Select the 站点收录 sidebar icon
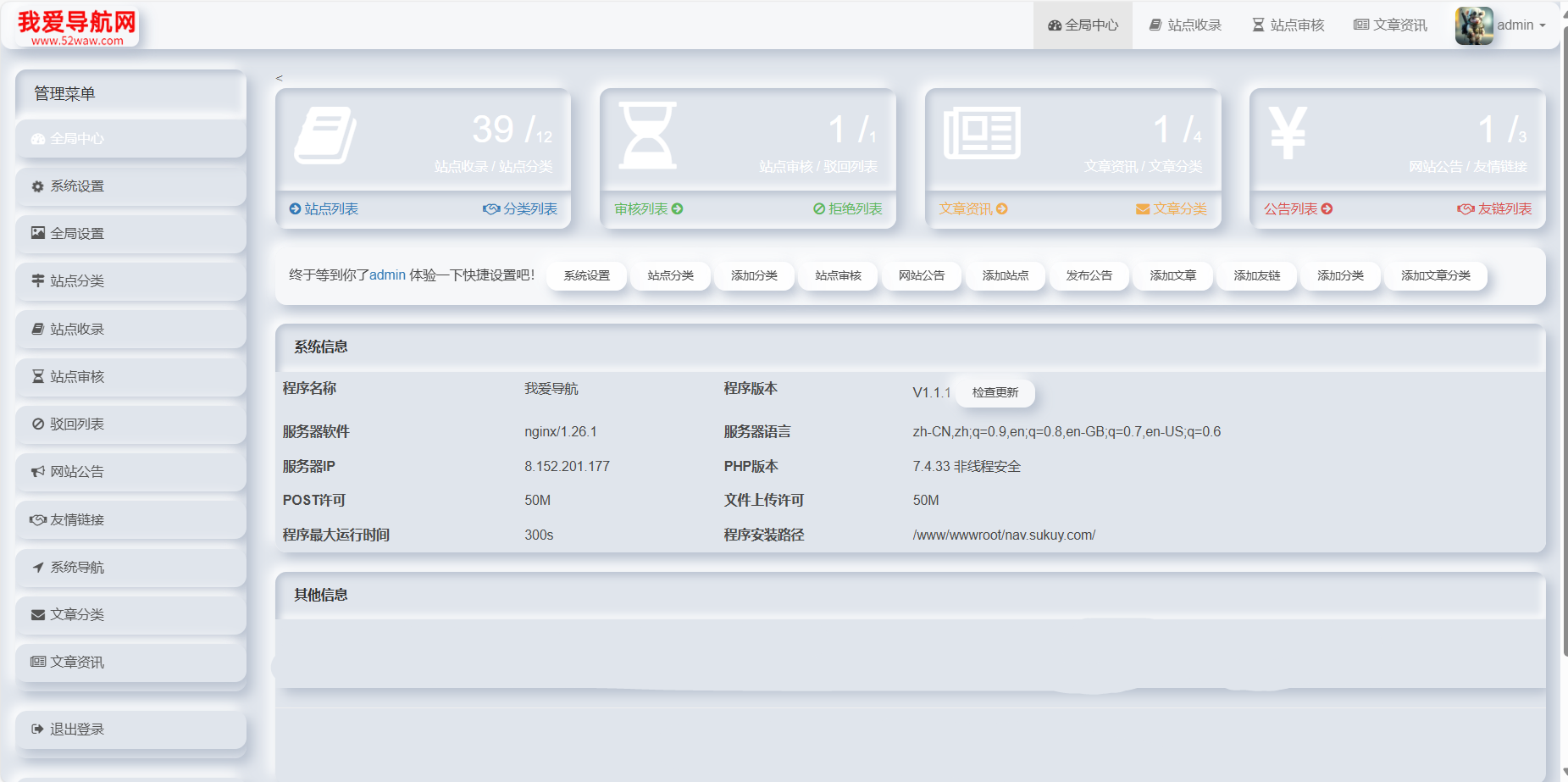1568x782 pixels. (x=37, y=329)
